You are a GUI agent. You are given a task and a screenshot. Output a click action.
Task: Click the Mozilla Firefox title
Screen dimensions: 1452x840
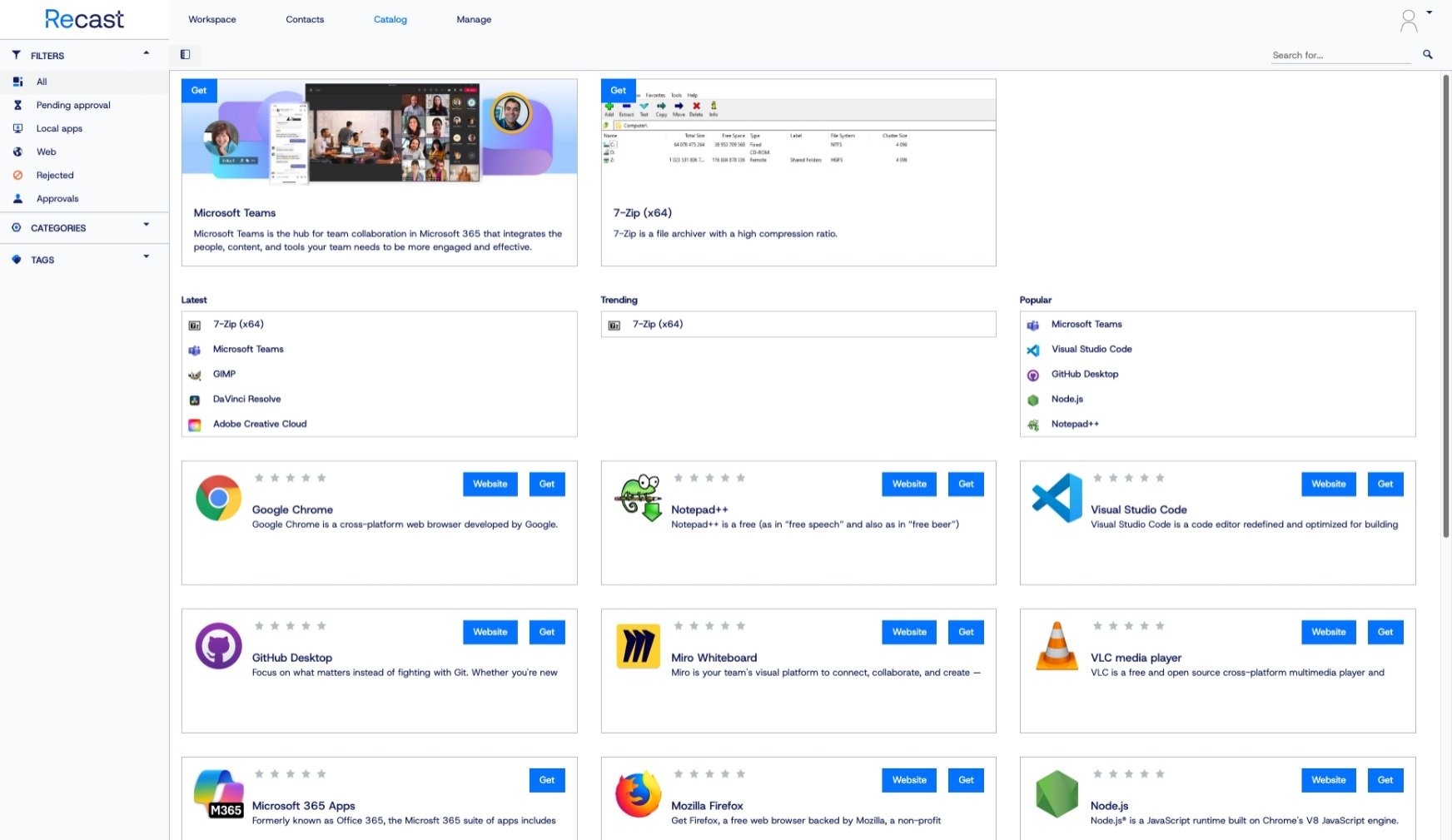(708, 806)
